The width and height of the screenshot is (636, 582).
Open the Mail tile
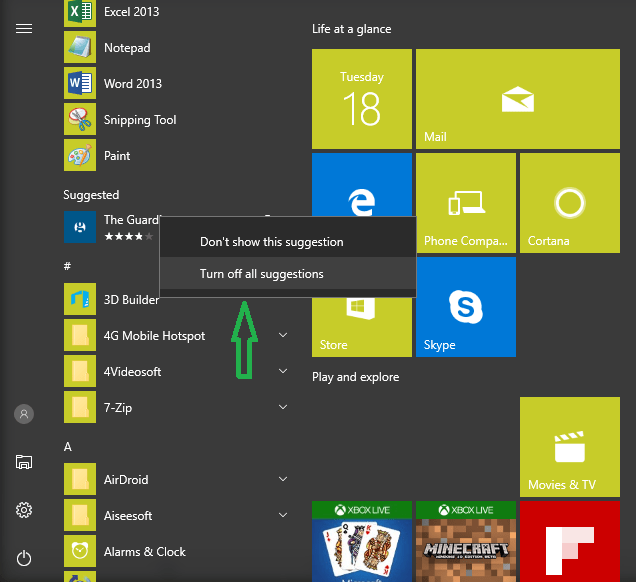[518, 99]
